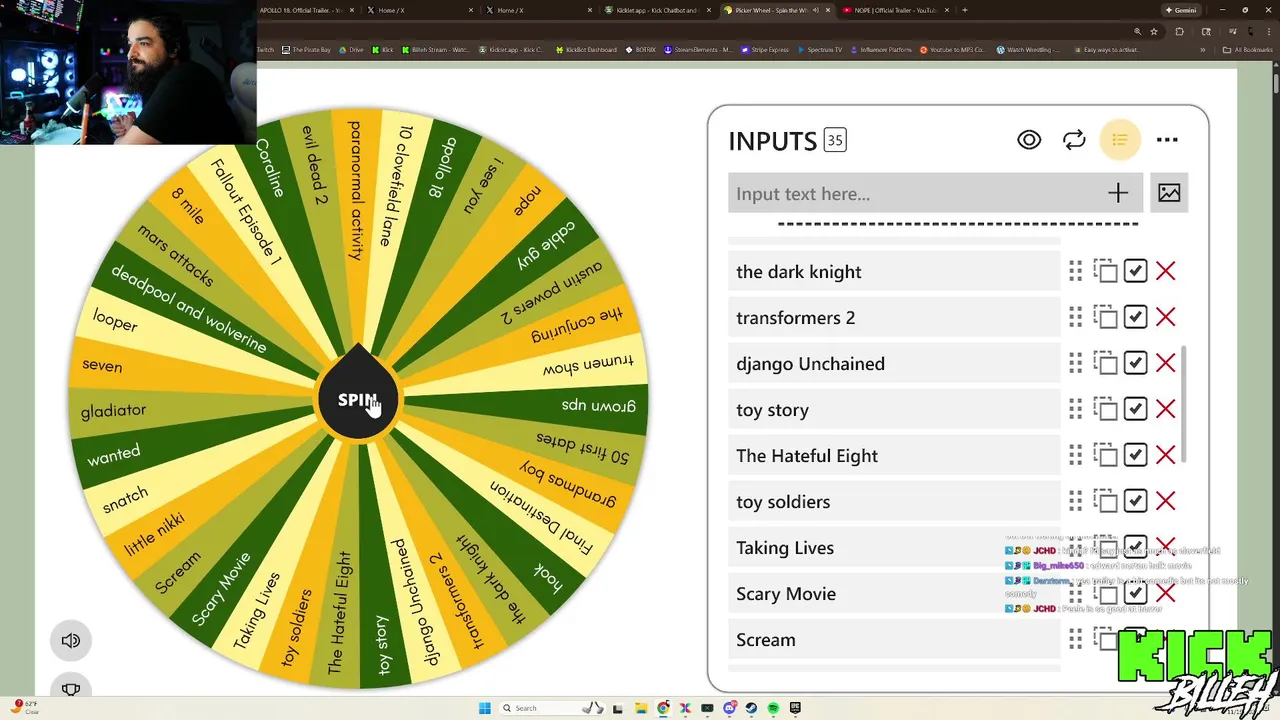The height and width of the screenshot is (720, 1280).
Task: Open the 'KickBot Dashboard' bookmark
Action: [x=586, y=49]
